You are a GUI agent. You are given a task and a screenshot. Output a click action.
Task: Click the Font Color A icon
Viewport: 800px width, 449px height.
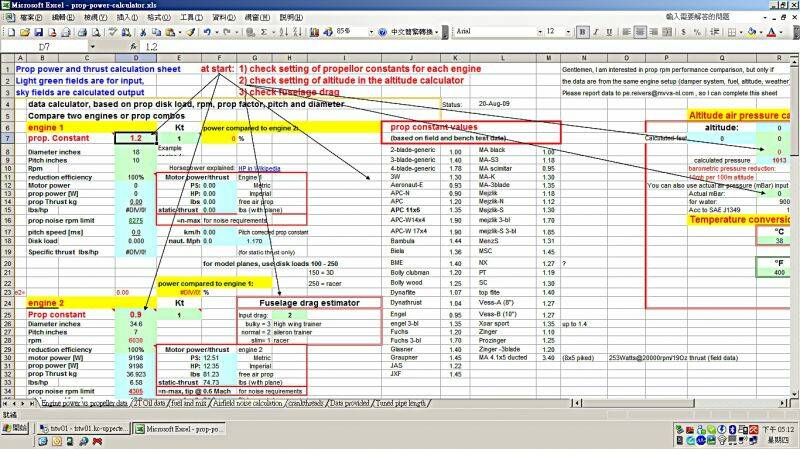[x=771, y=32]
